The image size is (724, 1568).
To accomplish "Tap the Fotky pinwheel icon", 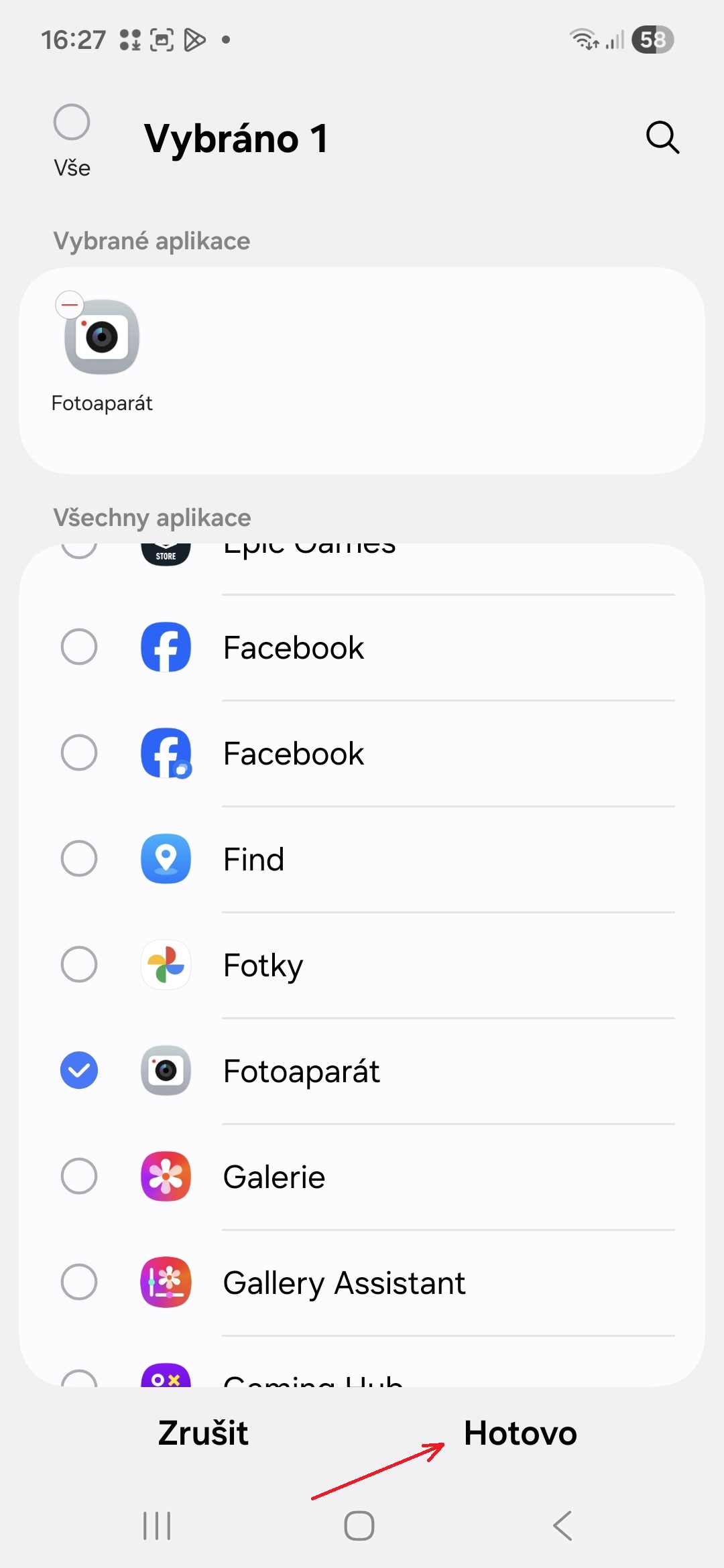I will [166, 965].
